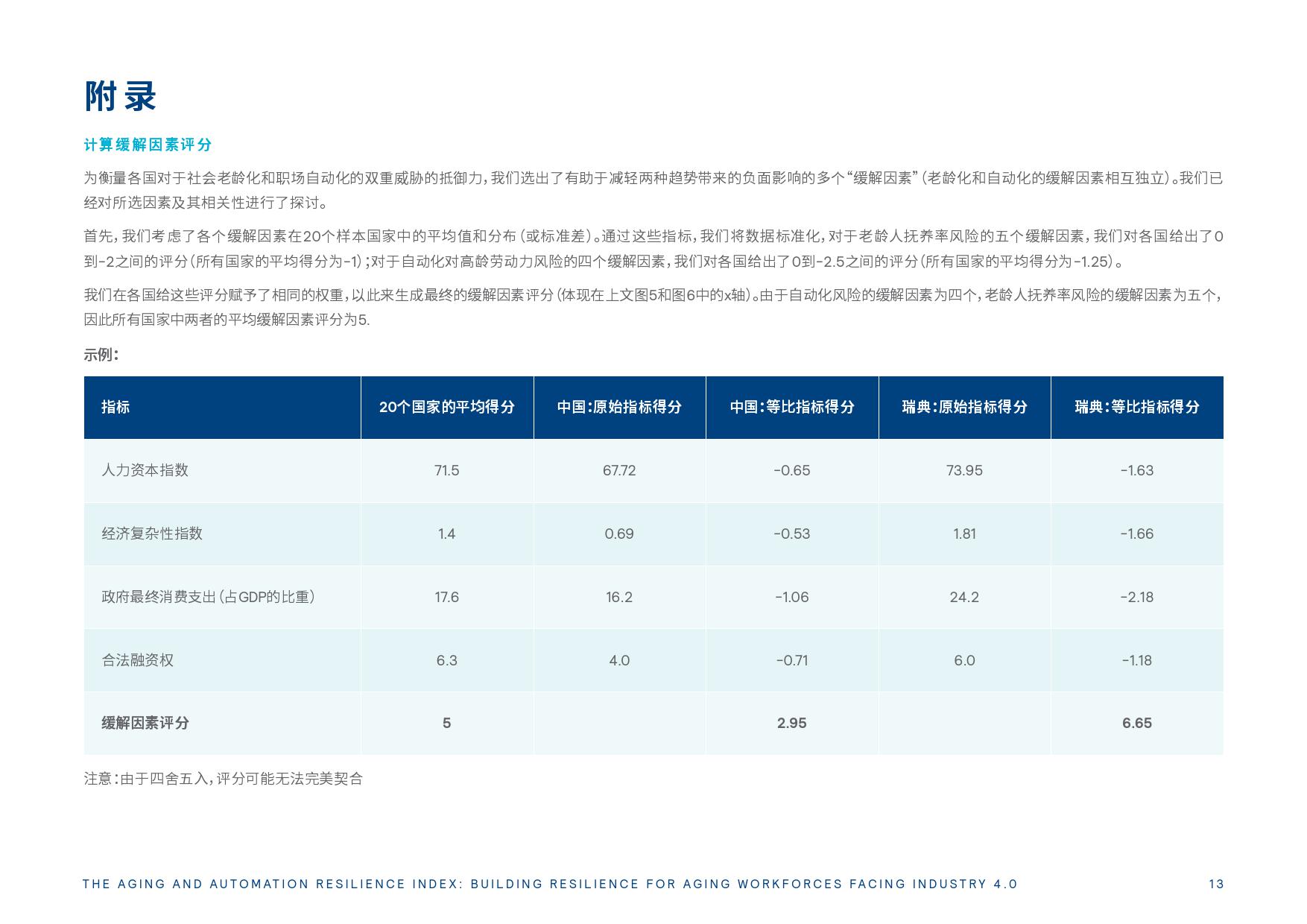Click the bold 缓解因素评分 row label

coord(145,723)
